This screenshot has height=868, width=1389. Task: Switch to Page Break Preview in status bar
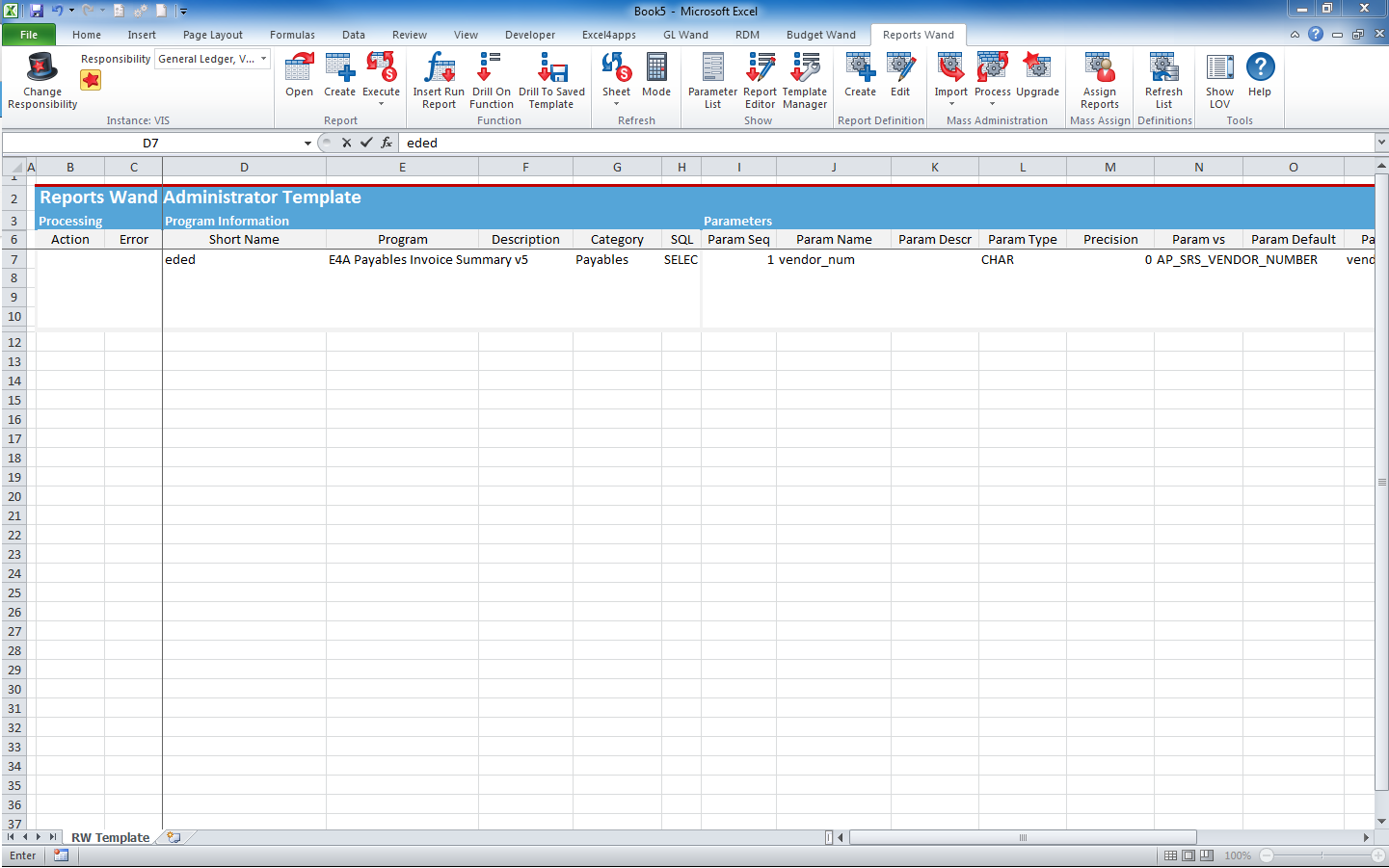pyautogui.click(x=1207, y=855)
